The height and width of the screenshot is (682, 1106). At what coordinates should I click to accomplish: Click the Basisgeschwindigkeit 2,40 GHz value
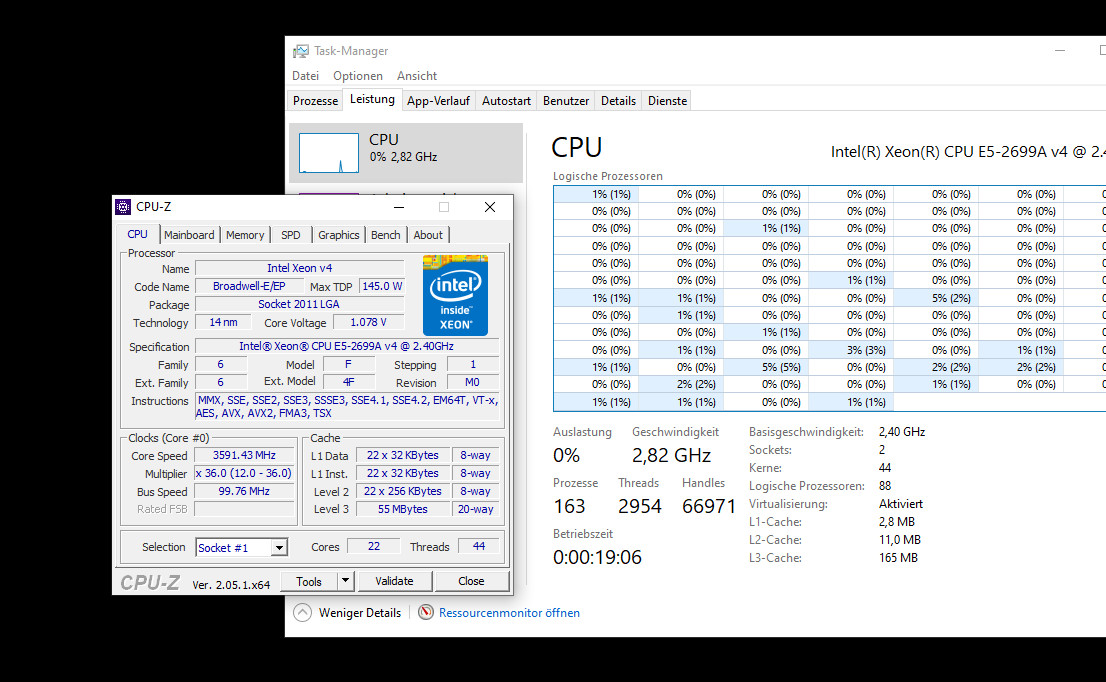point(901,432)
